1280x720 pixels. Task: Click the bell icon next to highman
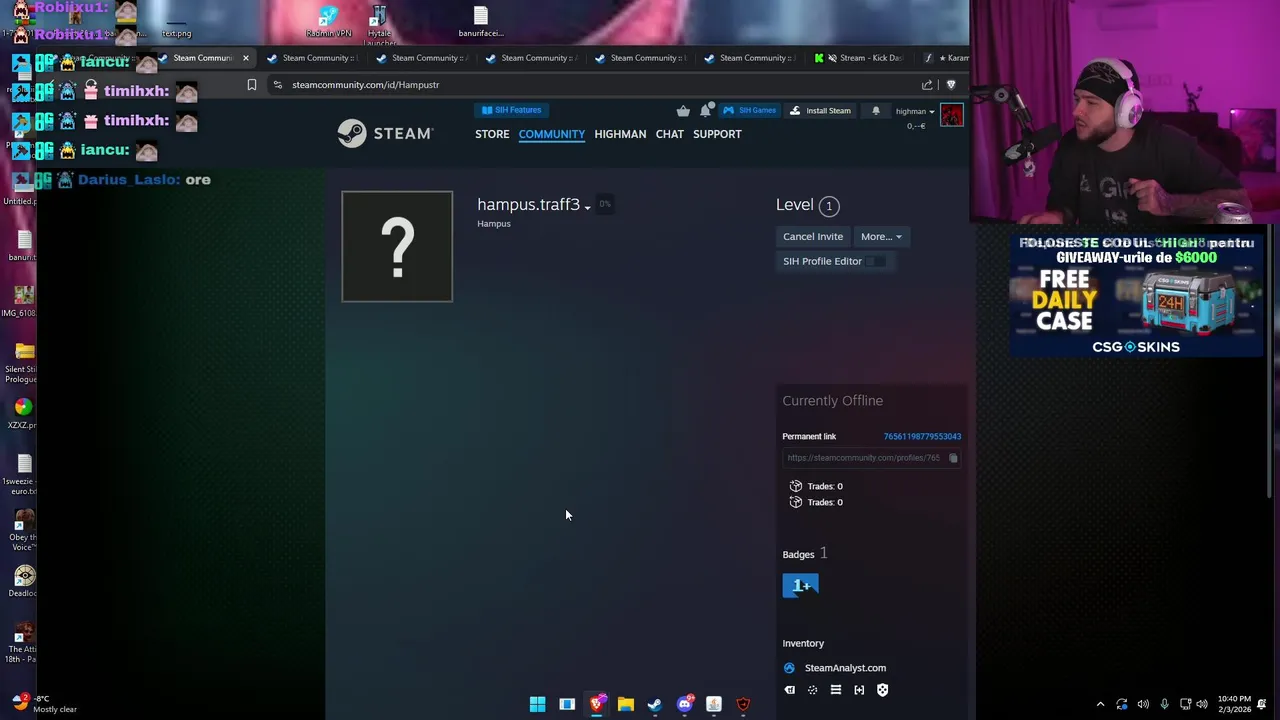pyautogui.click(x=876, y=111)
